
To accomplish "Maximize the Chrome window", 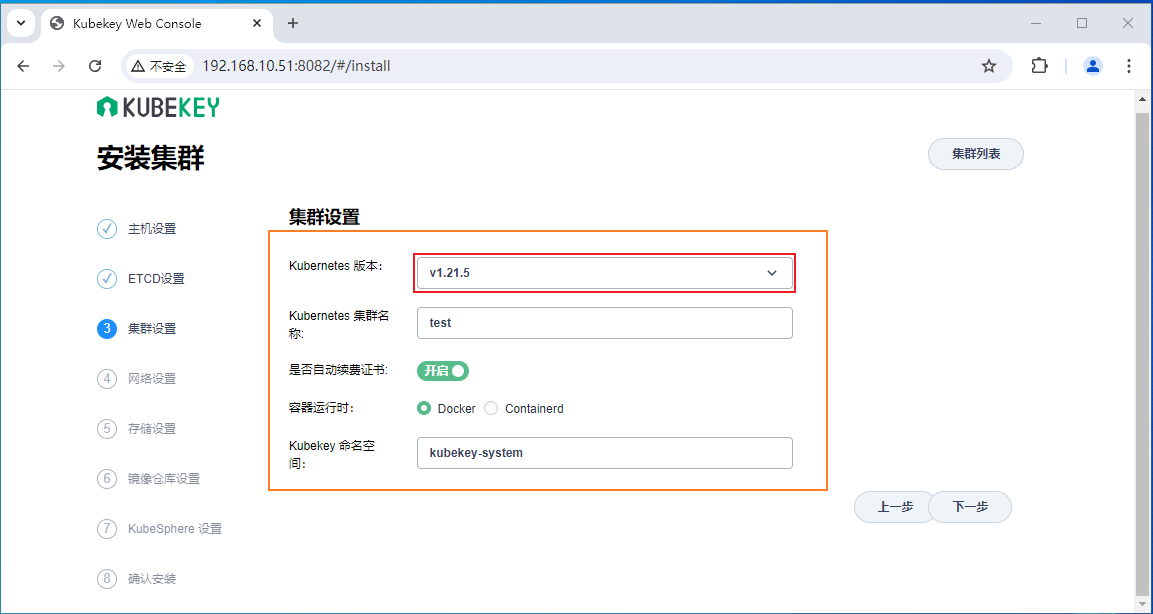I will coord(1082,24).
